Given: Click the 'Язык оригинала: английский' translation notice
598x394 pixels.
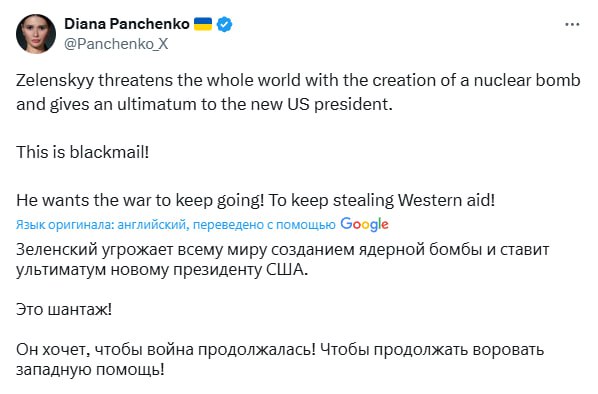Looking at the screenshot, I should pyautogui.click(x=103, y=225).
